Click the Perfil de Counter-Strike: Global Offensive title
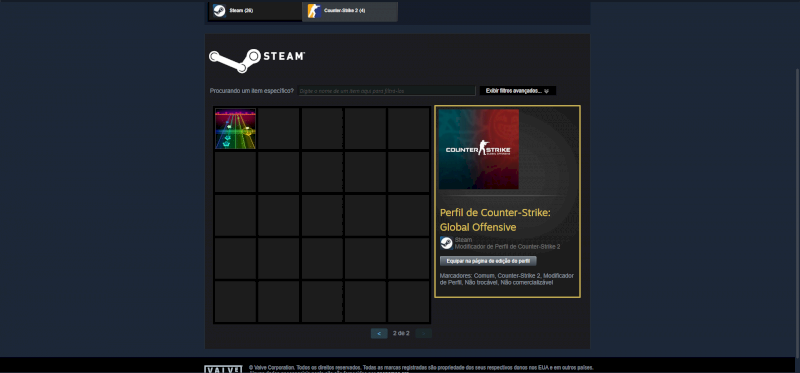Viewport: 800px width, 373px height. [495, 220]
